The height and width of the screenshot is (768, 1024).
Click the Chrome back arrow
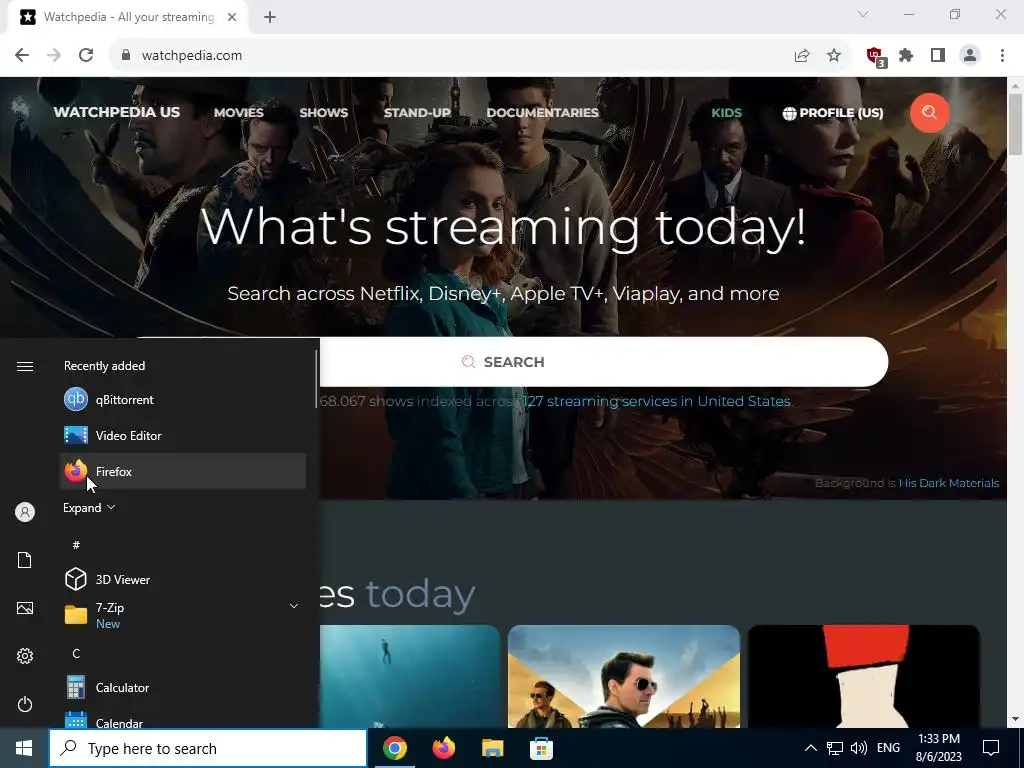coord(22,56)
